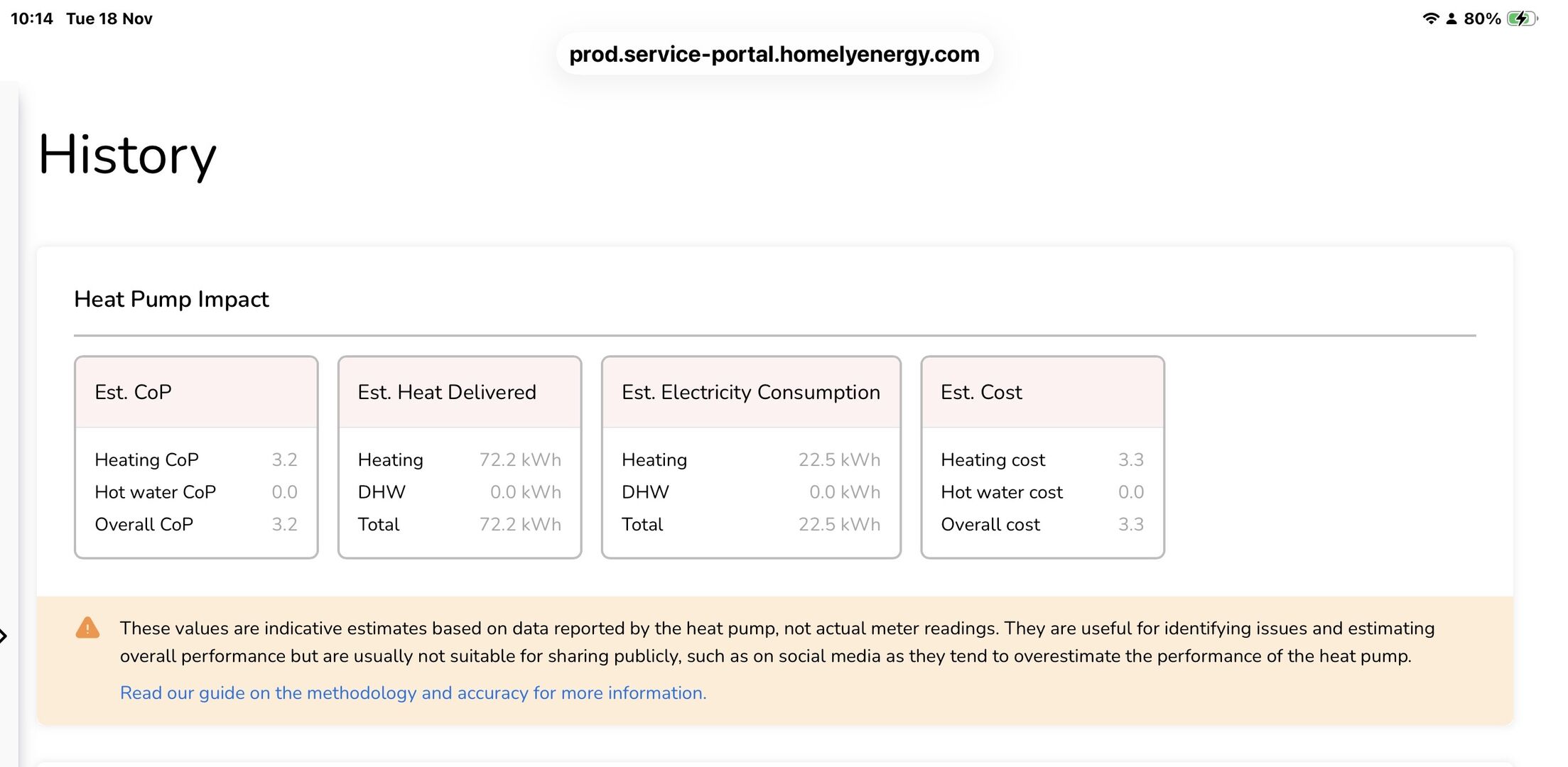Viewport: 1568px width, 767px height.
Task: Click the Overall CoP row
Action: click(195, 524)
